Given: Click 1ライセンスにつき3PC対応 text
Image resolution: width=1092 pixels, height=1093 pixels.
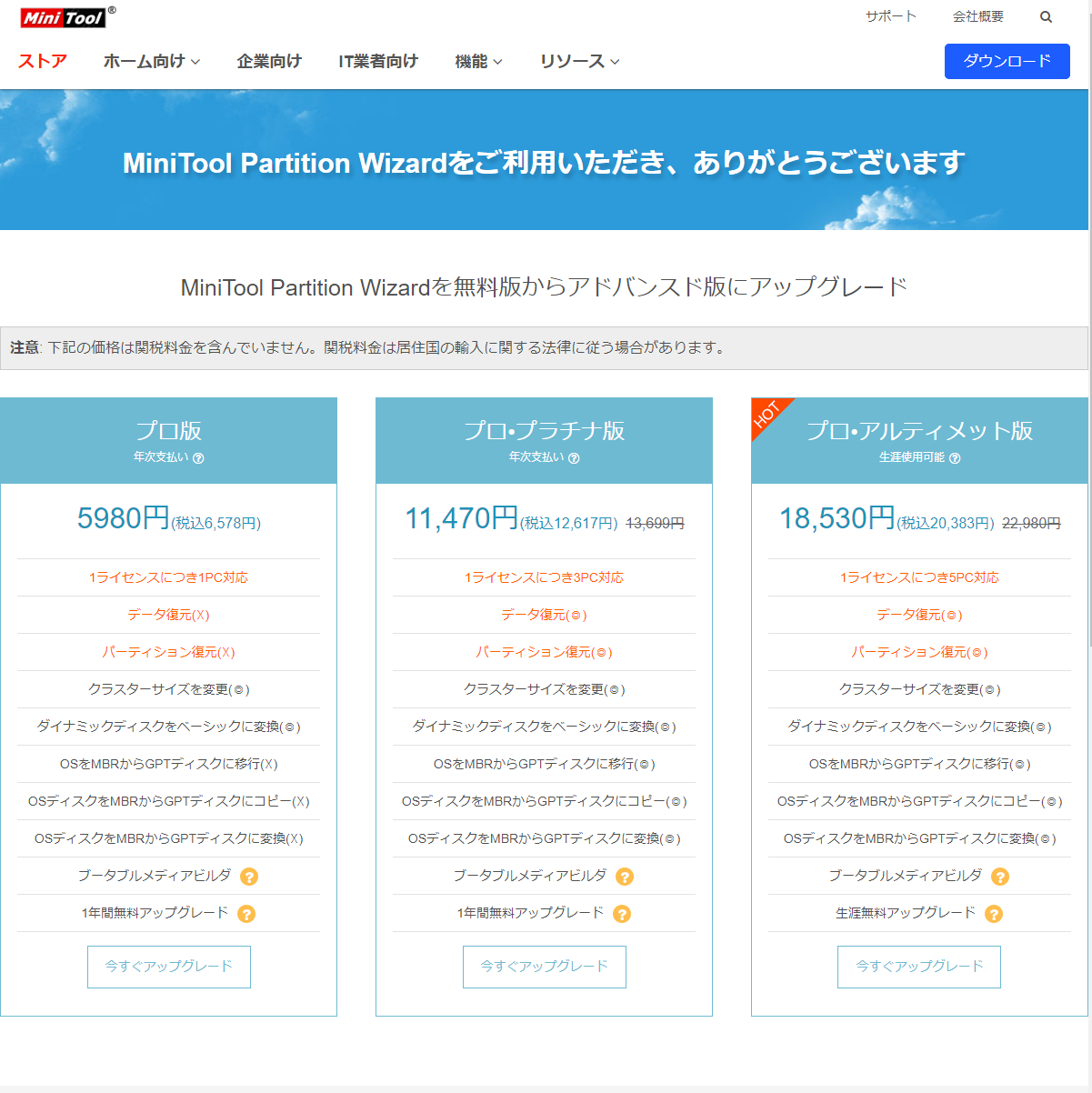Looking at the screenshot, I should 545,577.
